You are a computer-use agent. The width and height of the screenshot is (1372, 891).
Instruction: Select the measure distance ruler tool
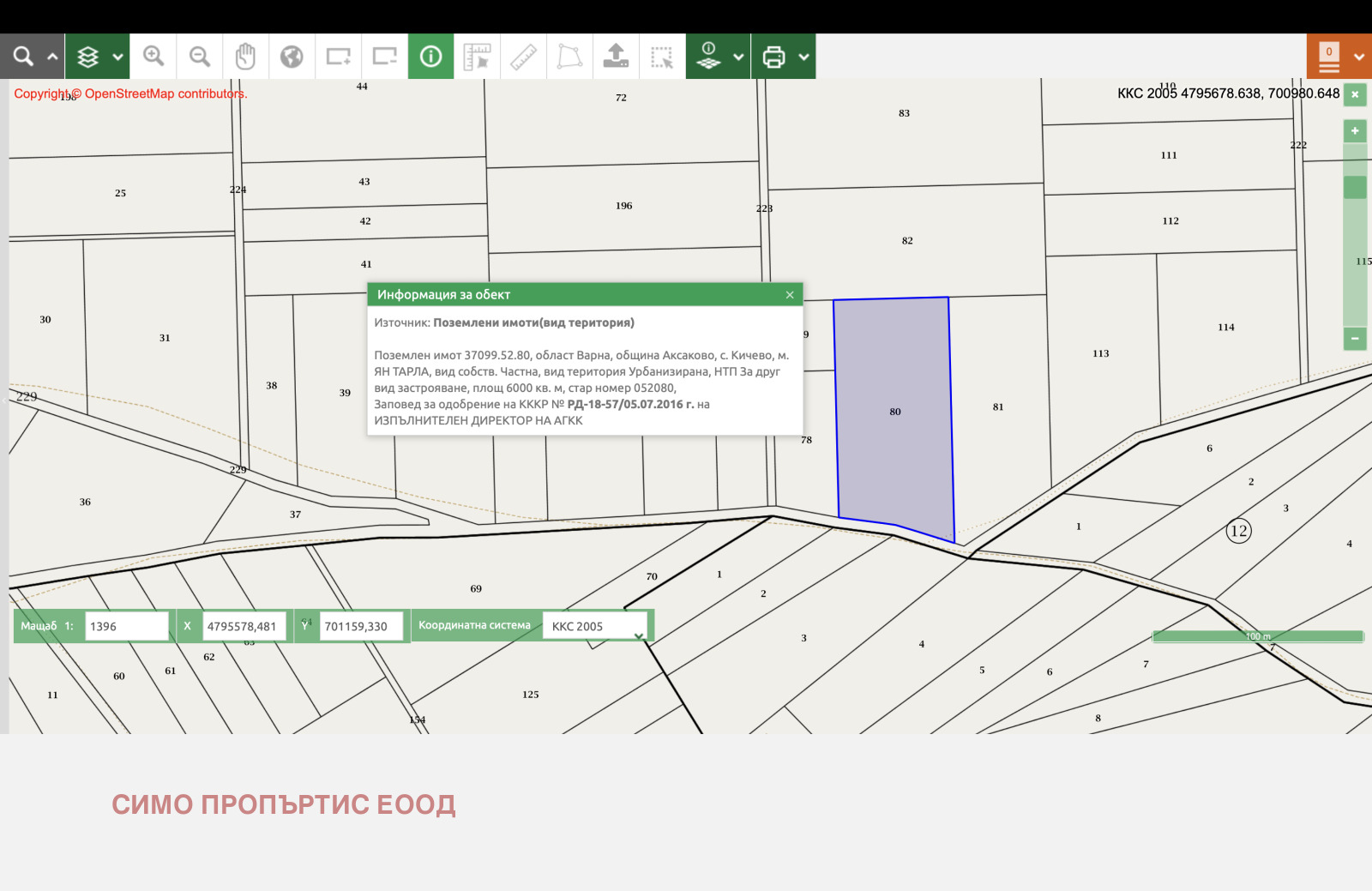tap(523, 57)
